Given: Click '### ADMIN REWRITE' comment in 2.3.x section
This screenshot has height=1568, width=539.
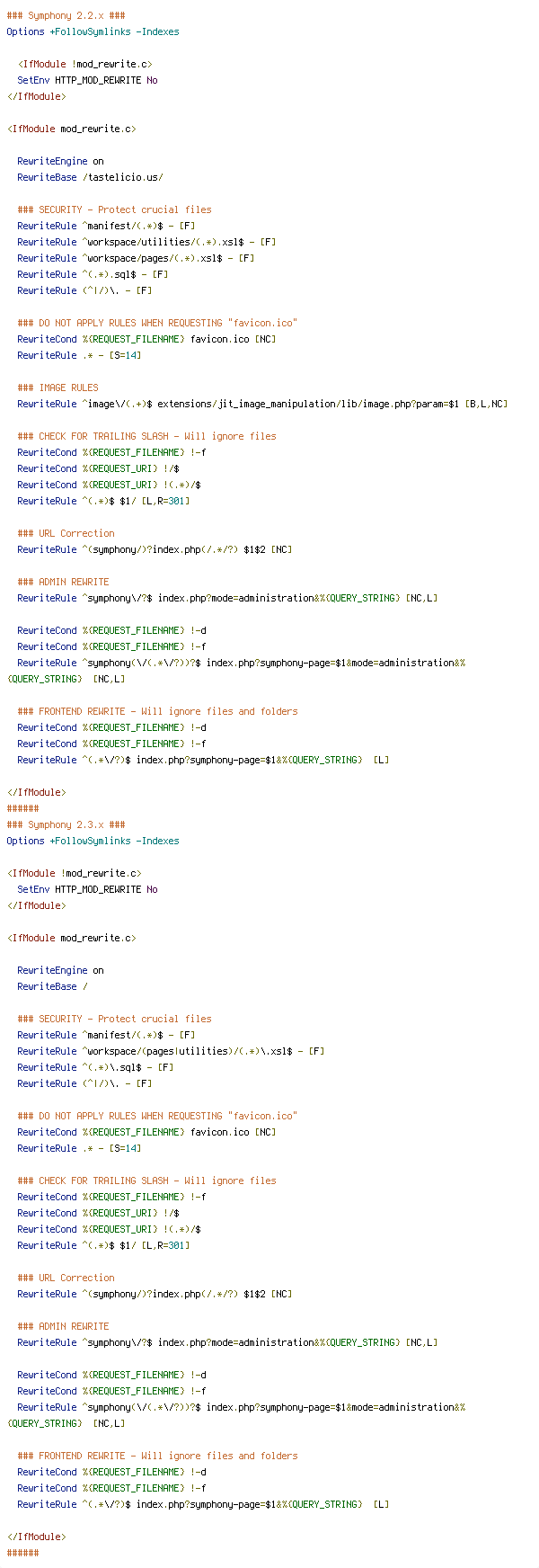Looking at the screenshot, I should 63,1326.
